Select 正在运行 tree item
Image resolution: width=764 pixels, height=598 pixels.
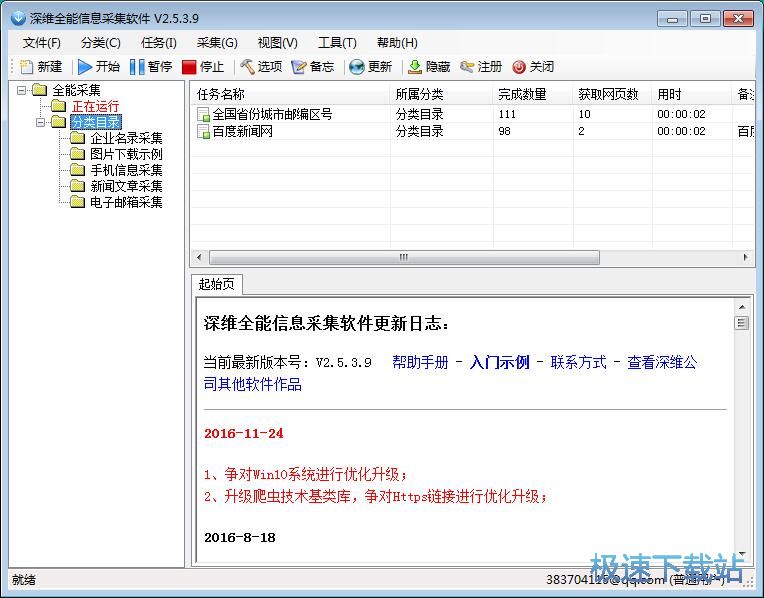96,106
